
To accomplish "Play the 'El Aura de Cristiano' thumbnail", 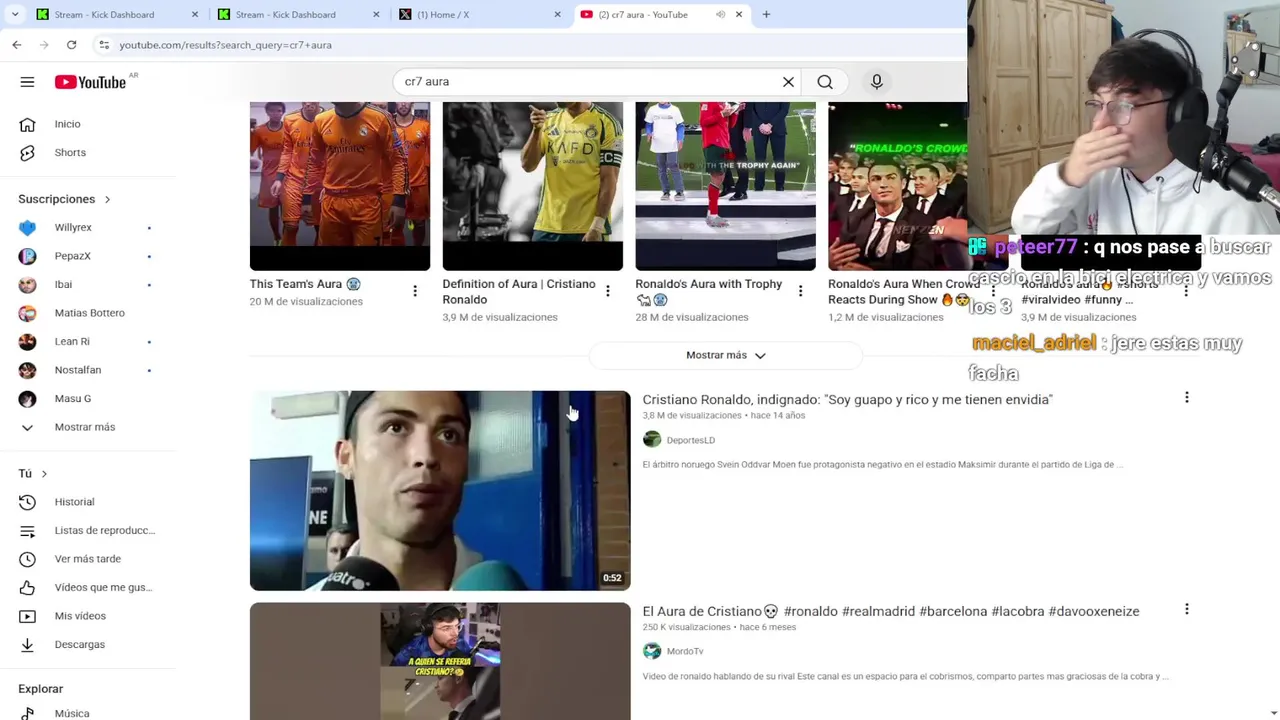I will click(440, 661).
